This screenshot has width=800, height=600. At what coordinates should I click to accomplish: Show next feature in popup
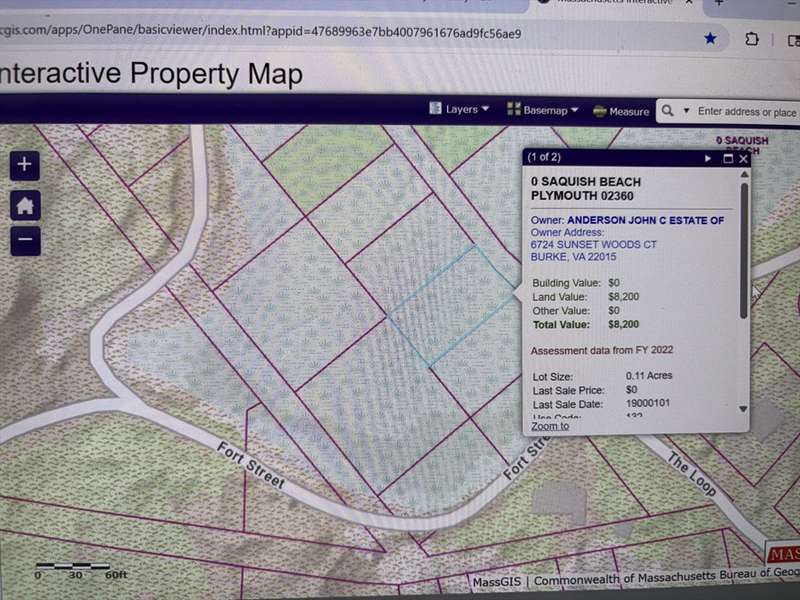click(x=708, y=158)
